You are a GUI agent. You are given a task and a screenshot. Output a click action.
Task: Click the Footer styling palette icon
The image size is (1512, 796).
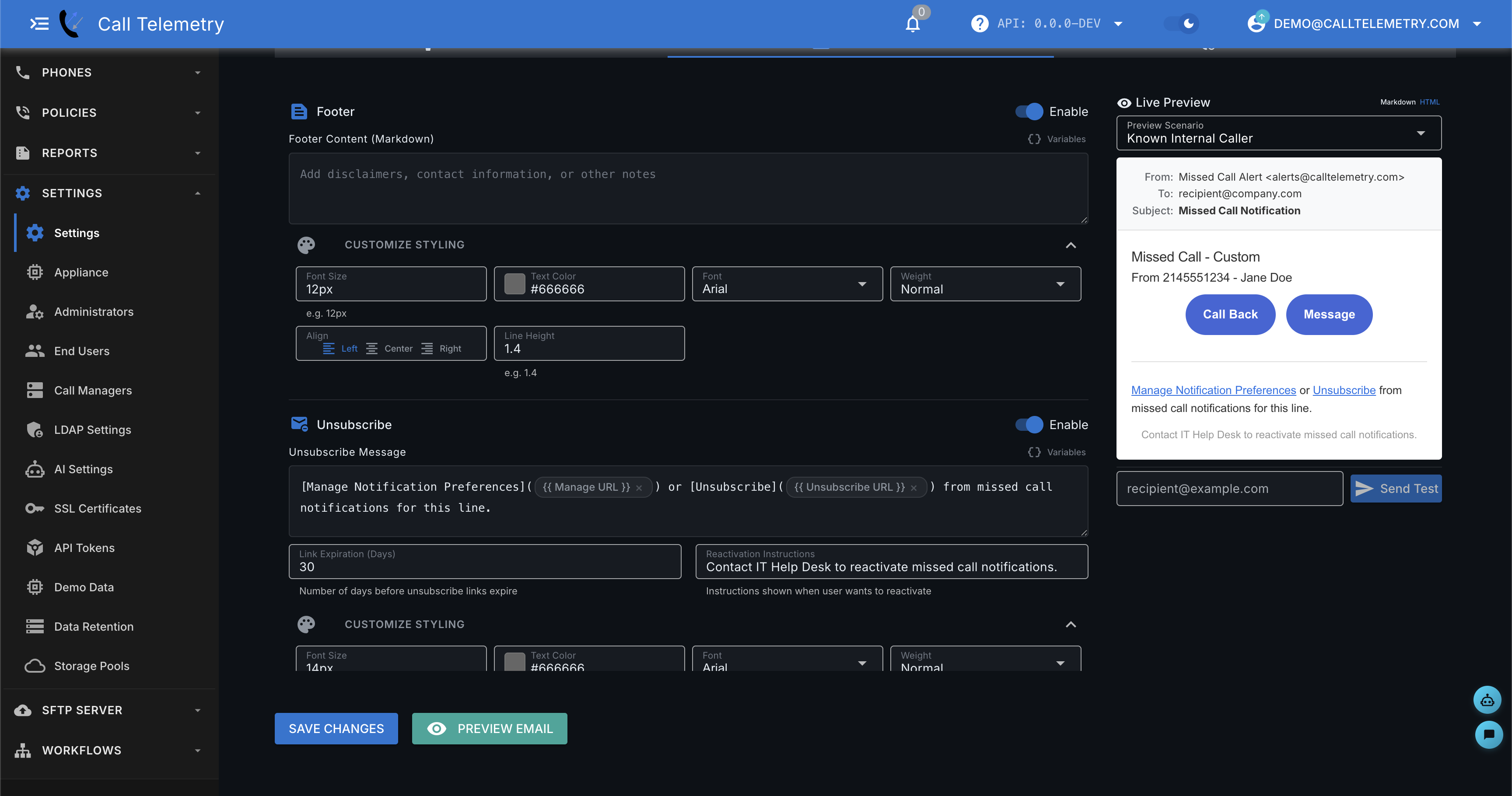point(306,244)
